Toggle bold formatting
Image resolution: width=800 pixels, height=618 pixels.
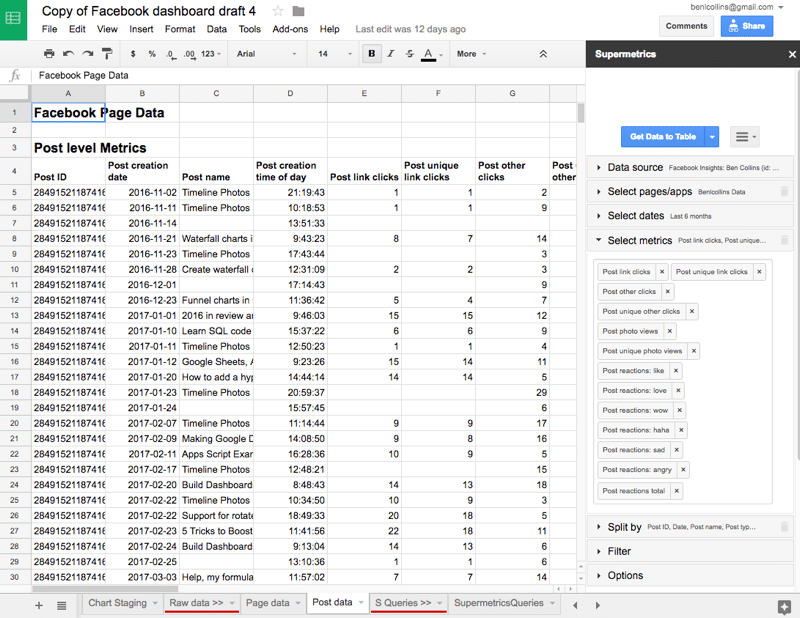tap(371, 54)
